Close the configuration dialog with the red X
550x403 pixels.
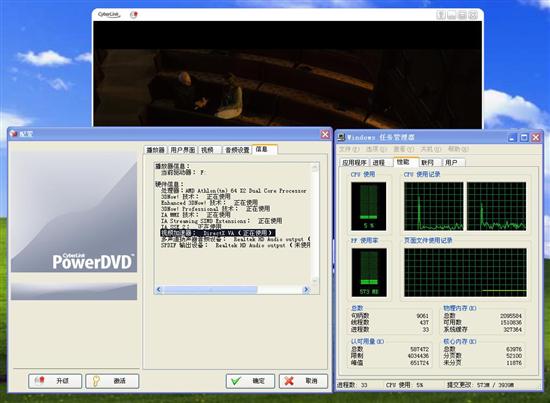click(325, 134)
